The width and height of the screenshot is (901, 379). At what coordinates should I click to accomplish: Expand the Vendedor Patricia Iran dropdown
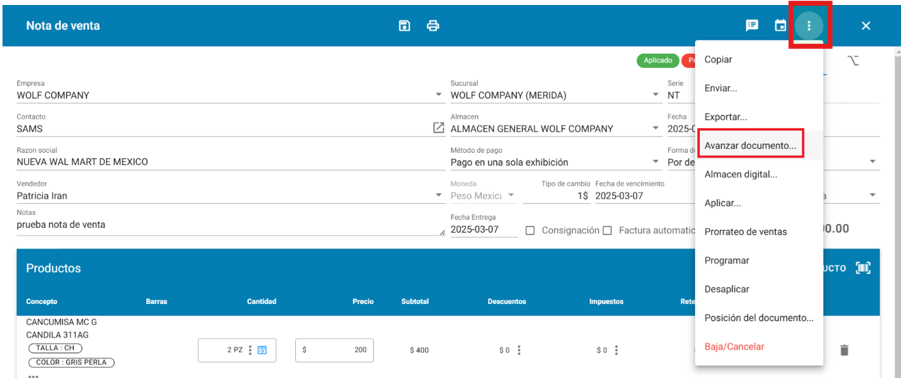pyautogui.click(x=438, y=196)
